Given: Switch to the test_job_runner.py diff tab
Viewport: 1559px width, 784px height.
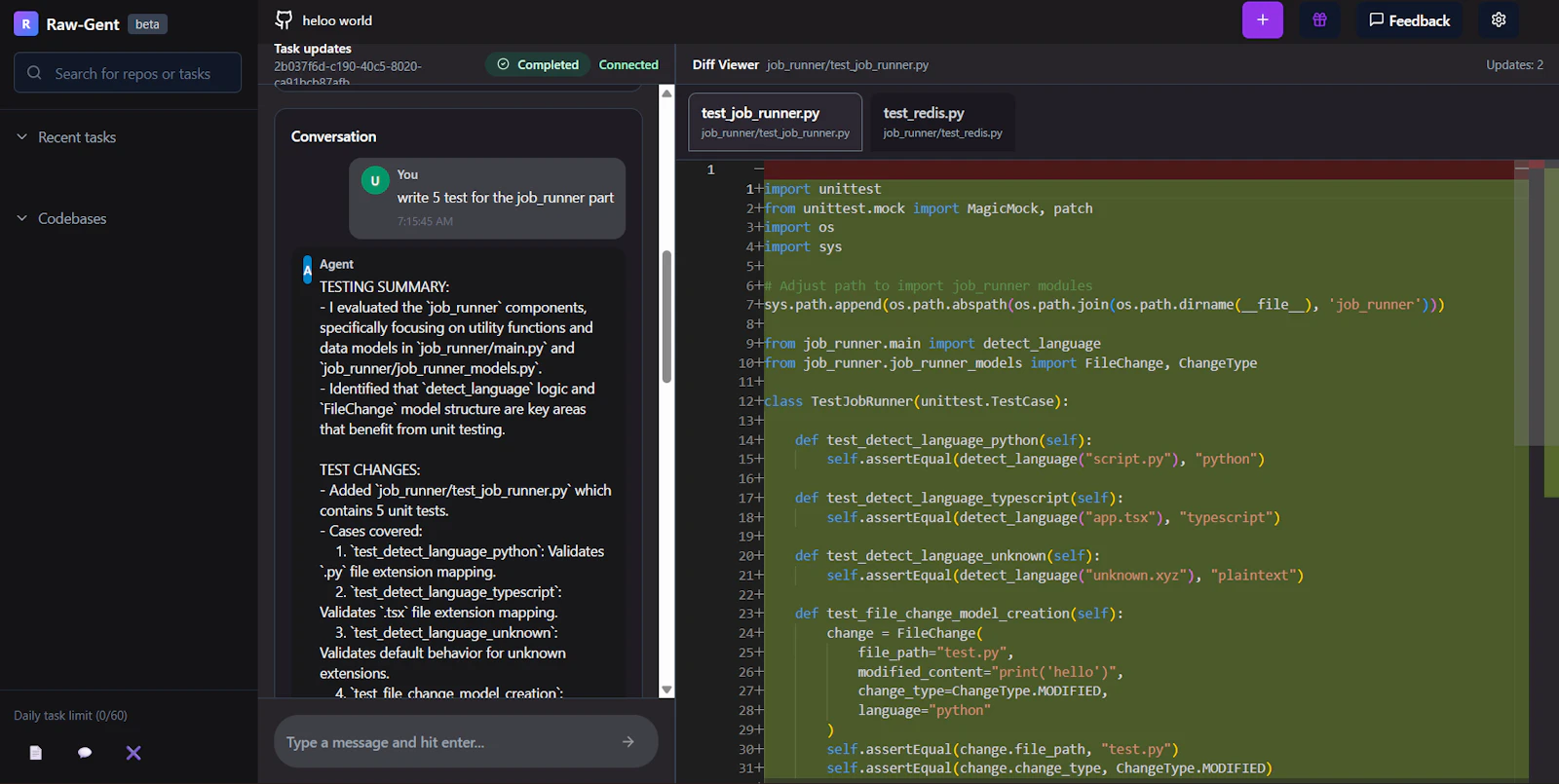Looking at the screenshot, I should point(775,122).
